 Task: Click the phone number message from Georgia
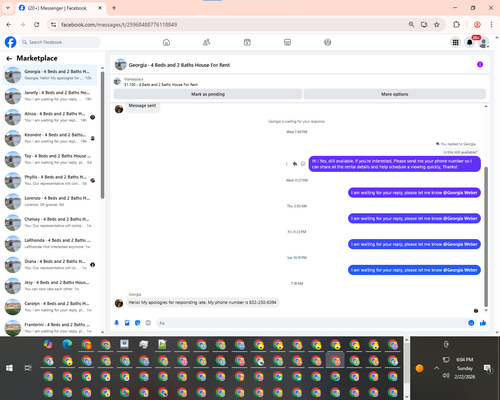point(202,302)
